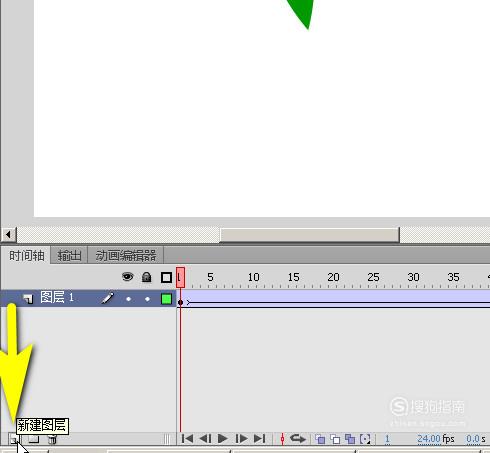
Task: Switch to the 时间轴 tab
Action: point(26,256)
